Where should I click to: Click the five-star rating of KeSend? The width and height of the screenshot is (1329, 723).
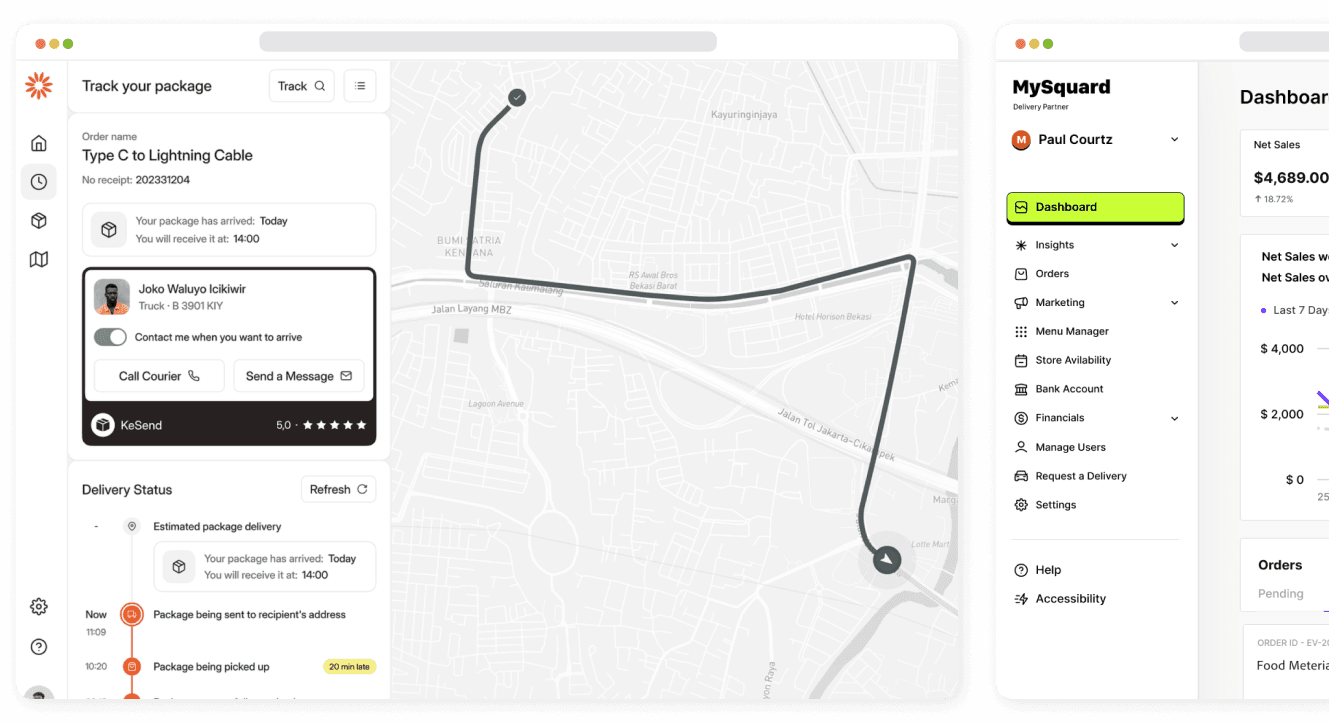click(335, 425)
